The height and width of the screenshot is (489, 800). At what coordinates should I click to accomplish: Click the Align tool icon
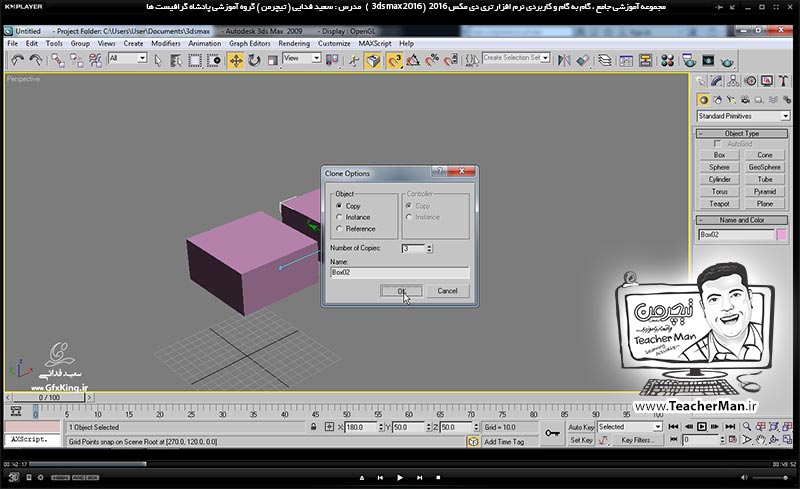[583, 61]
